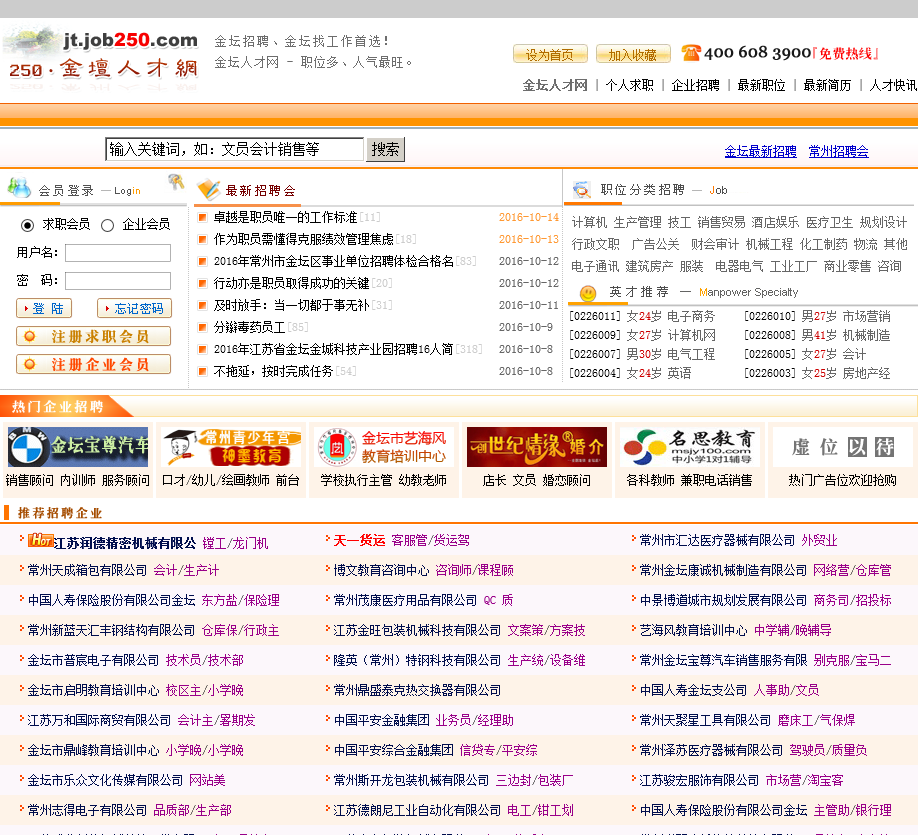Click the 加入收藏 button
The image size is (918, 835).
point(633,54)
